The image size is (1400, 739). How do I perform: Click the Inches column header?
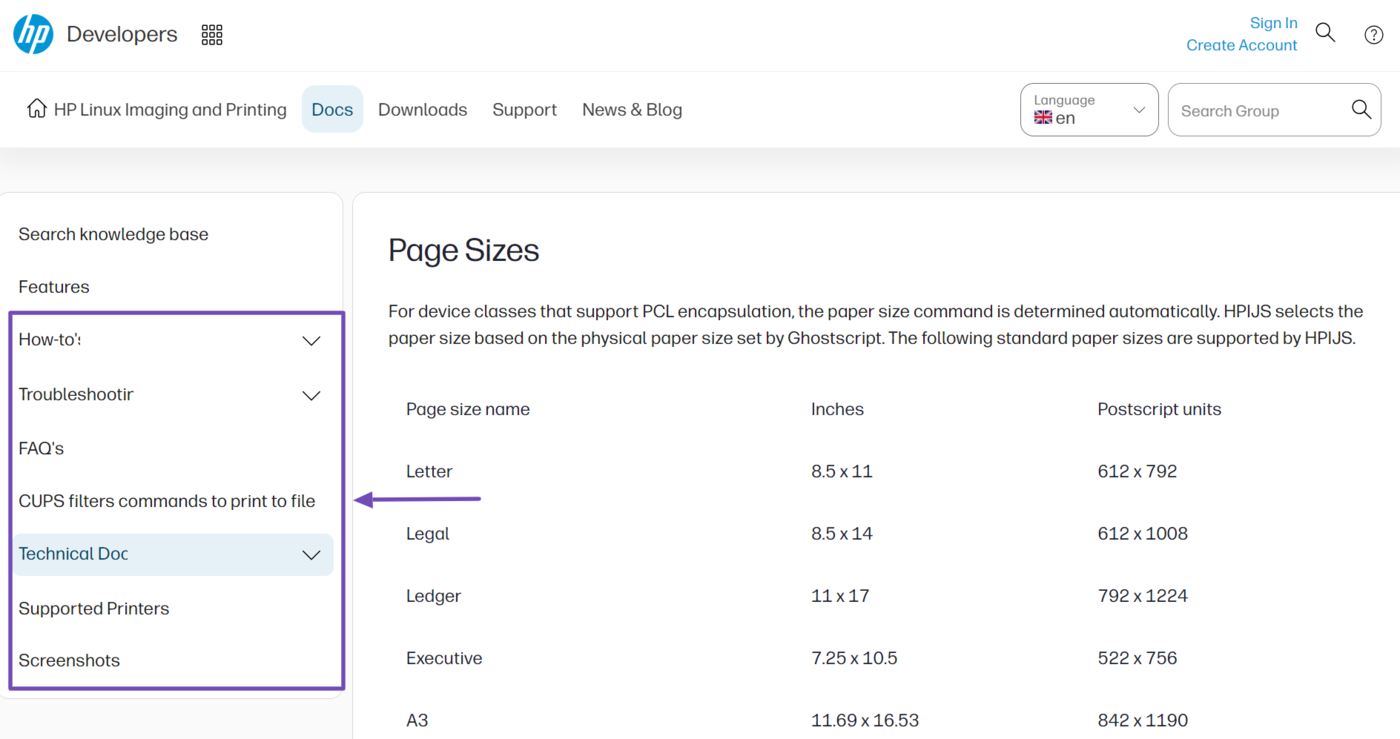tap(837, 409)
